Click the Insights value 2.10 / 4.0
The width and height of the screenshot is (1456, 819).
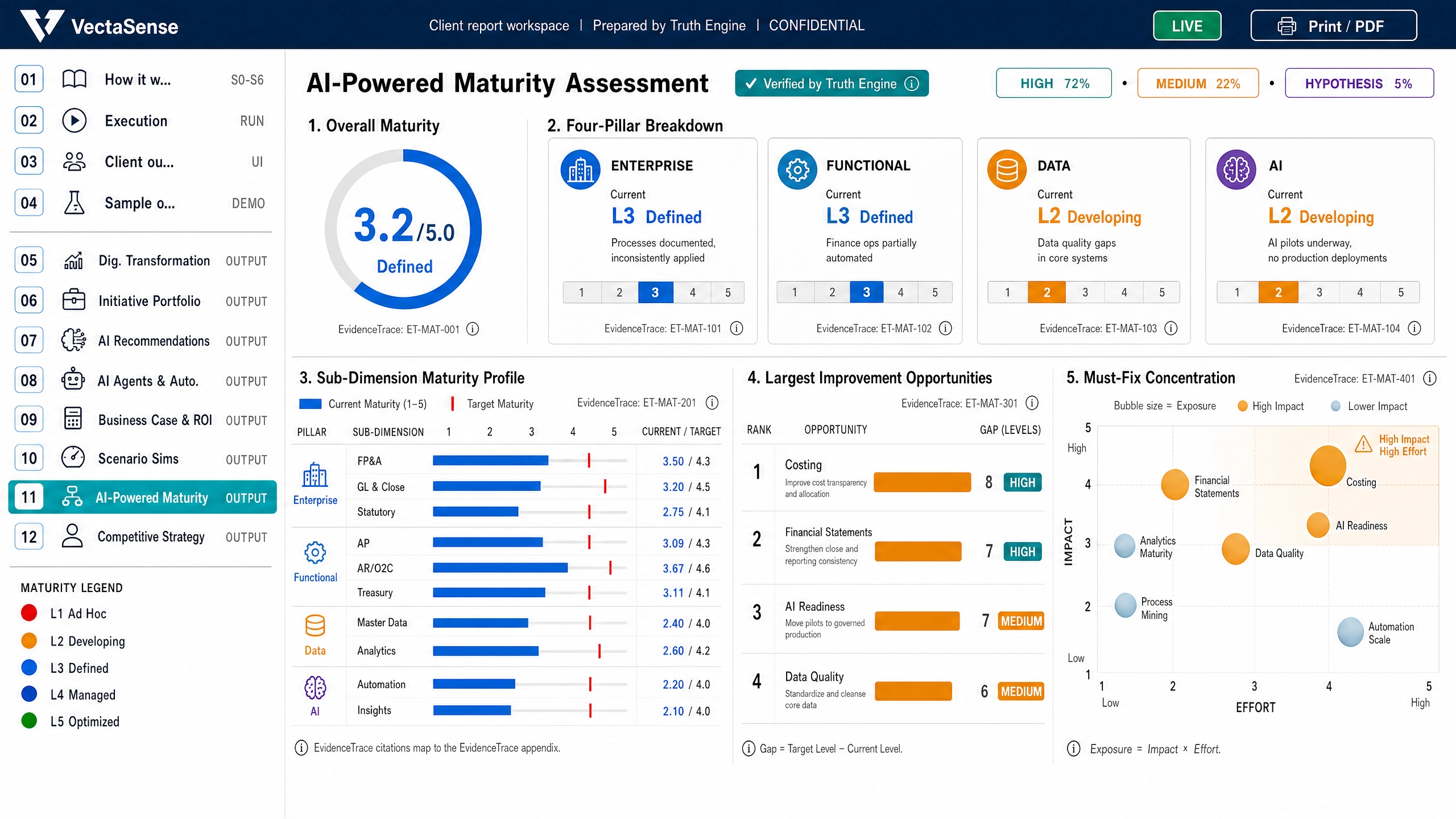point(686,710)
